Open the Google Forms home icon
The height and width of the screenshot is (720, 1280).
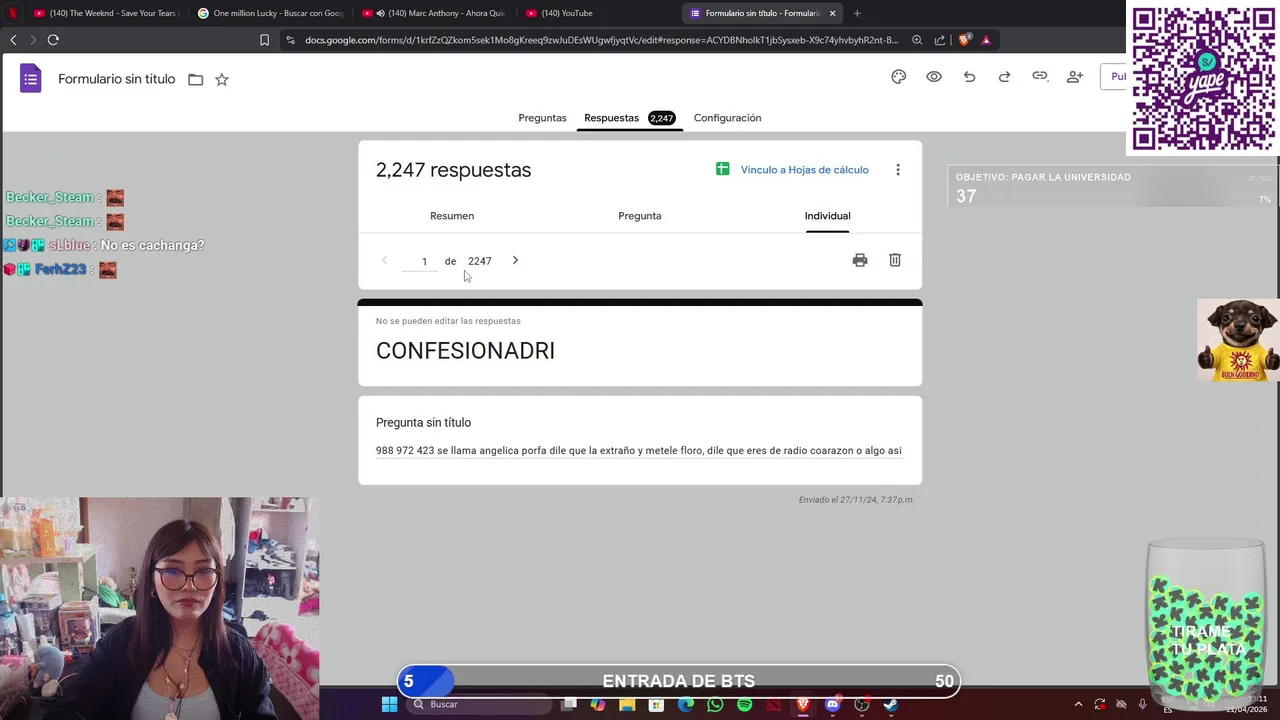(x=31, y=78)
